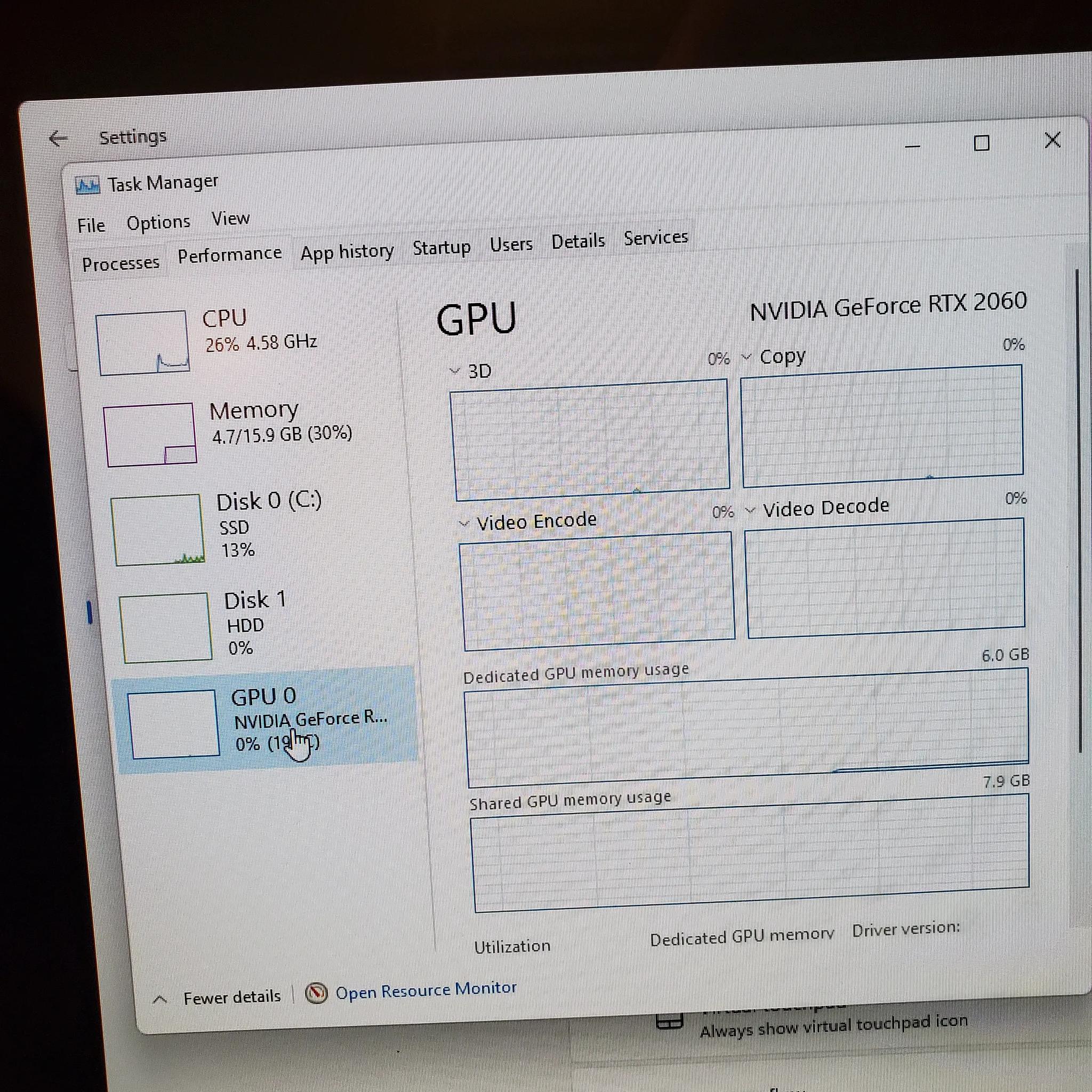
Task: Click the Disk 1 mini graph thumbnail
Action: coord(166,628)
